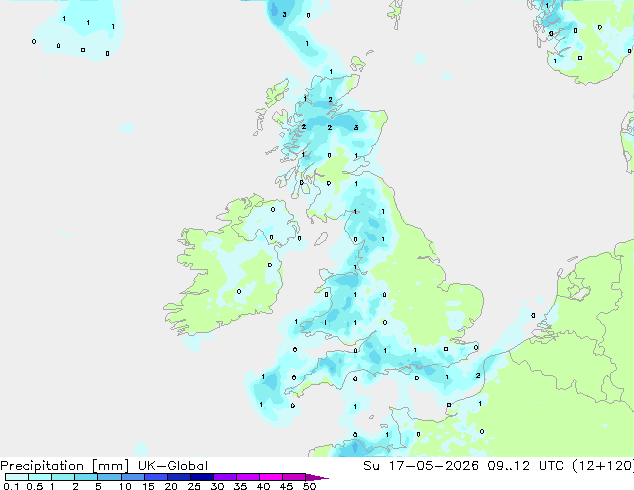Viewport: 634px width, 490px height.
Task: Click the '25' legend tick label
Action: click(194, 486)
